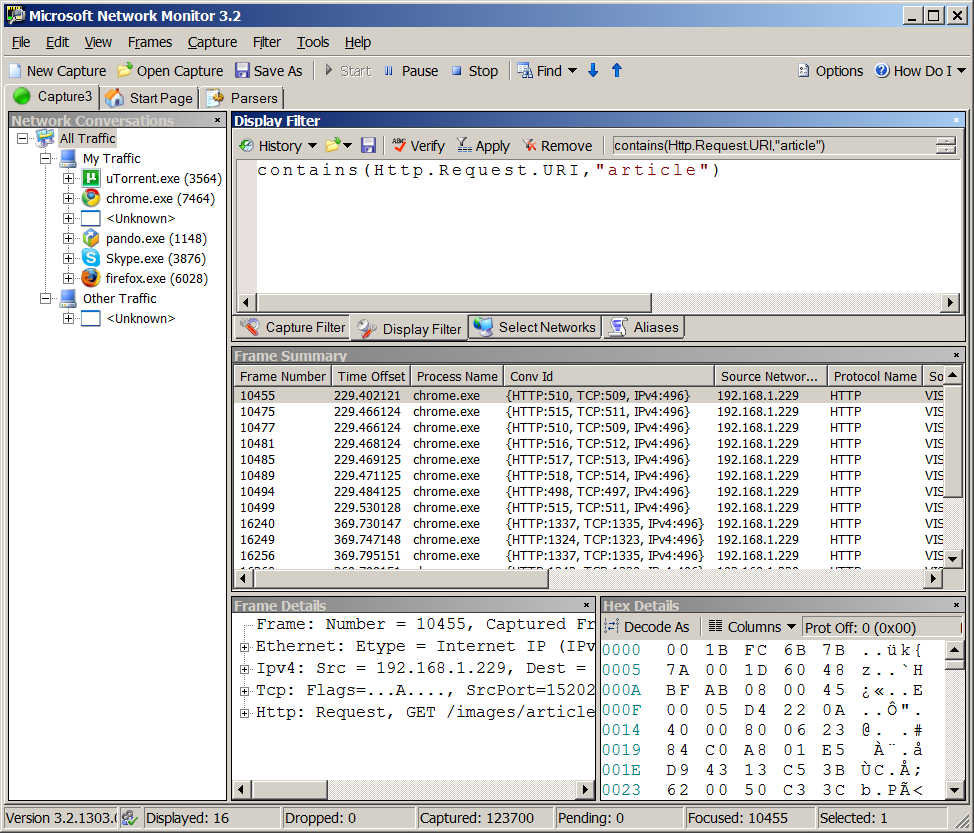The image size is (974, 833).
Task: Open the Columns dropdown in Hex Details
Action: 753,627
